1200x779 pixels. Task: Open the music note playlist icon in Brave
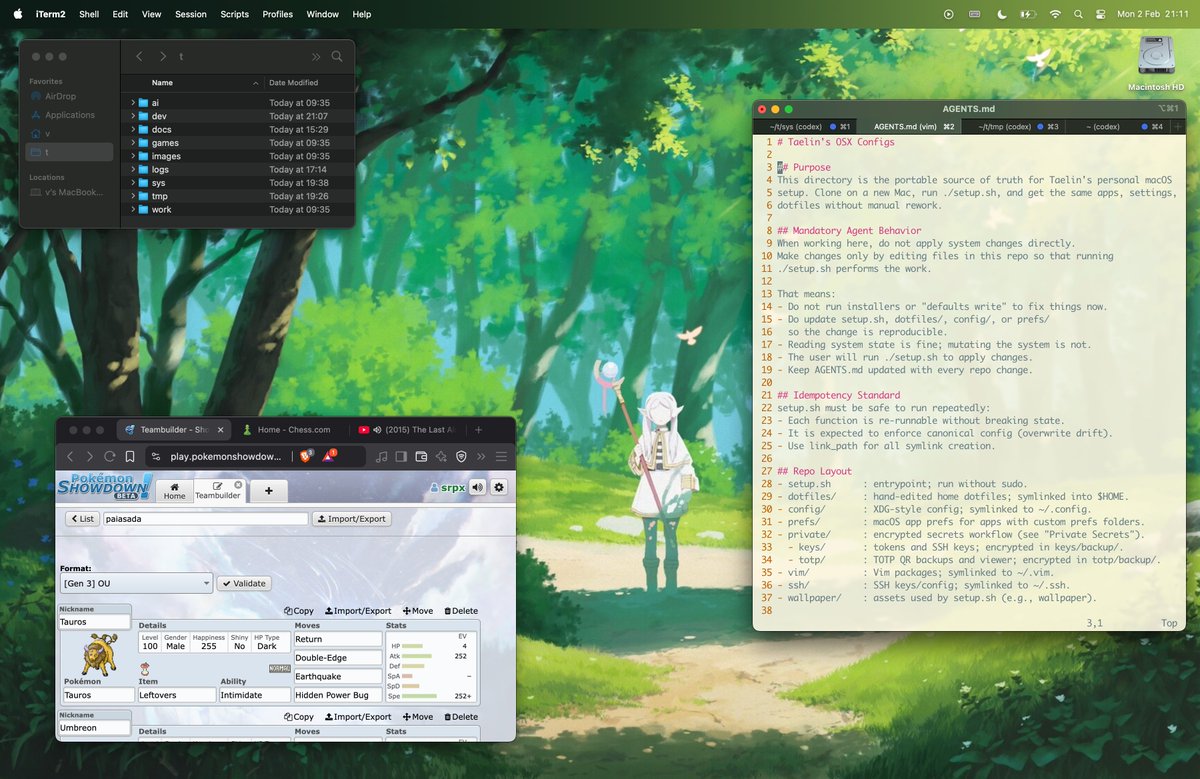click(x=382, y=456)
